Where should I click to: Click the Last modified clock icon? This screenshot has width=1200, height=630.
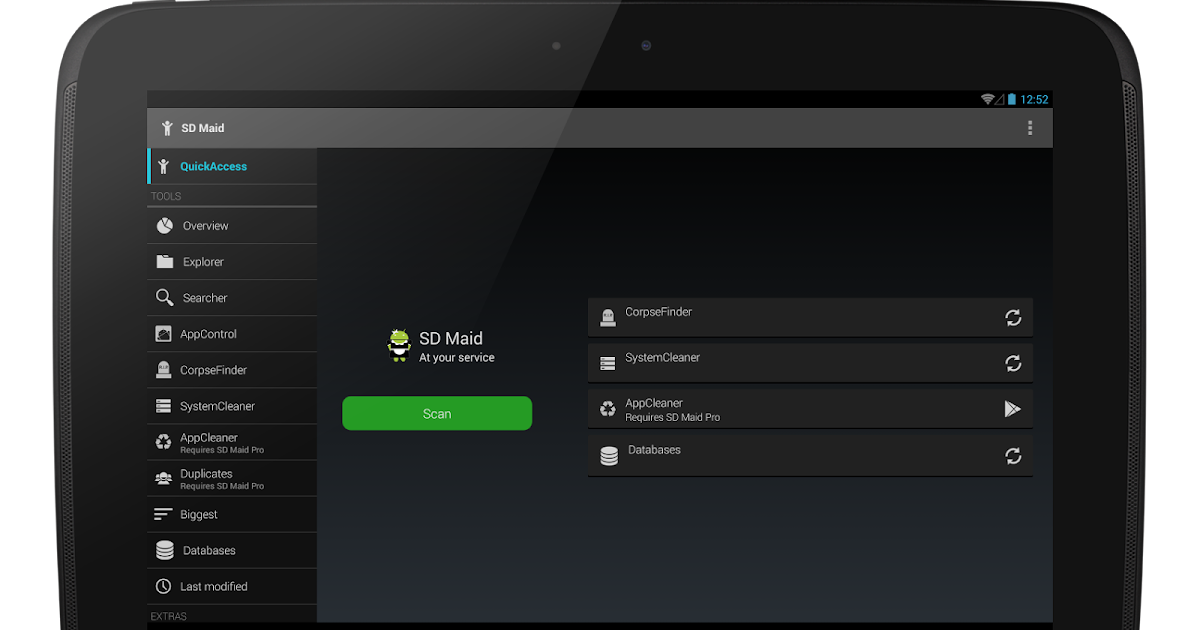click(163, 586)
